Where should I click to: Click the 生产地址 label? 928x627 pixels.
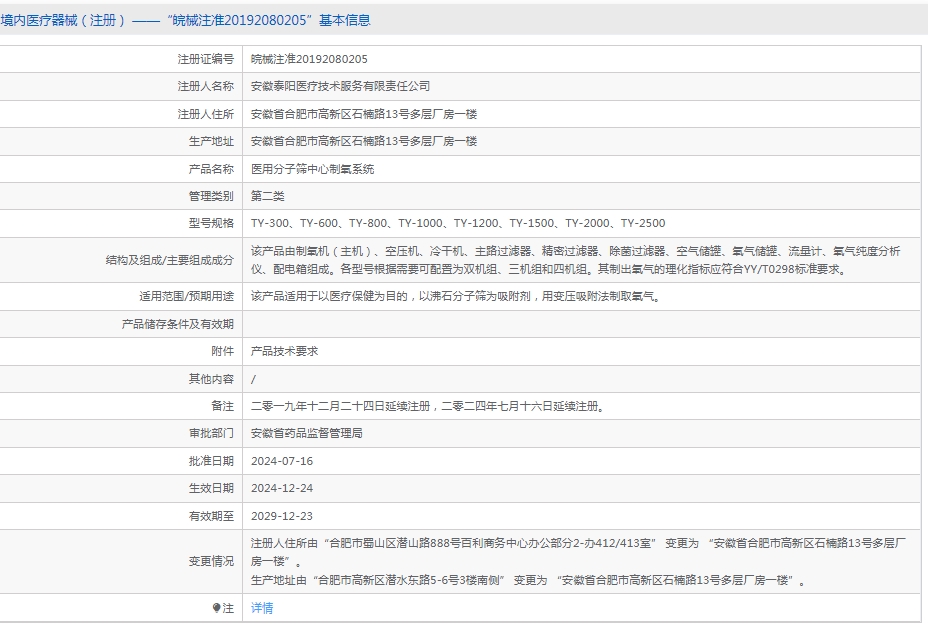click(211, 142)
